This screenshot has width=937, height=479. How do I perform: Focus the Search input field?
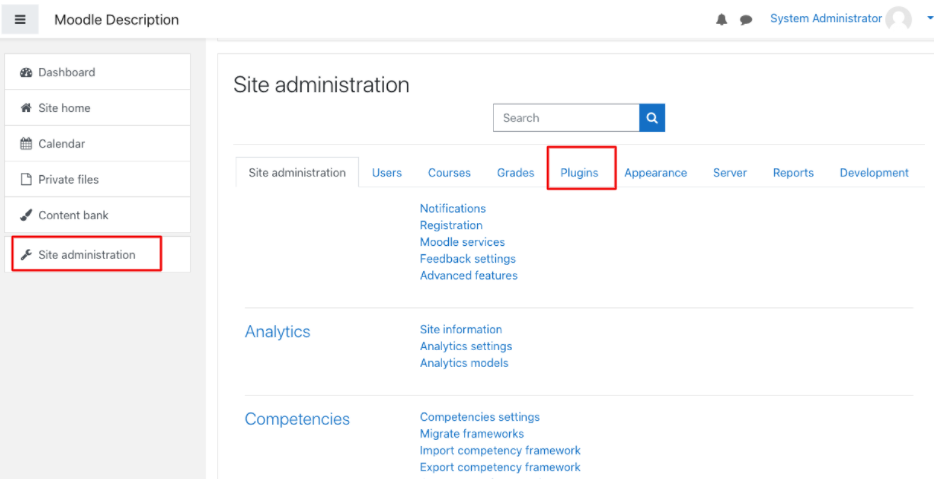tap(566, 118)
